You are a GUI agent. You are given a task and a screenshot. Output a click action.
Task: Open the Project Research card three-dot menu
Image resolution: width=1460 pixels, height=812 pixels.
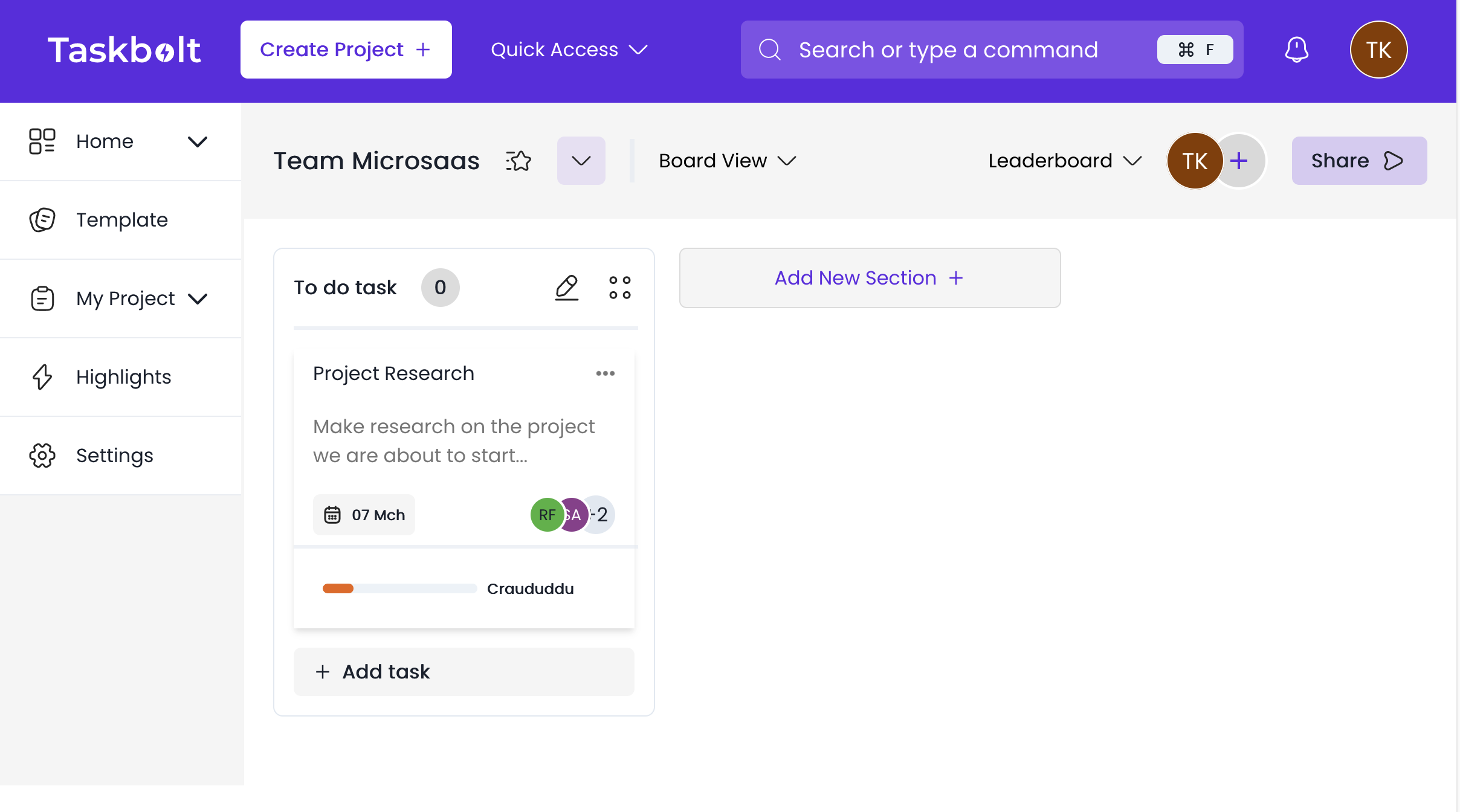pos(605,373)
